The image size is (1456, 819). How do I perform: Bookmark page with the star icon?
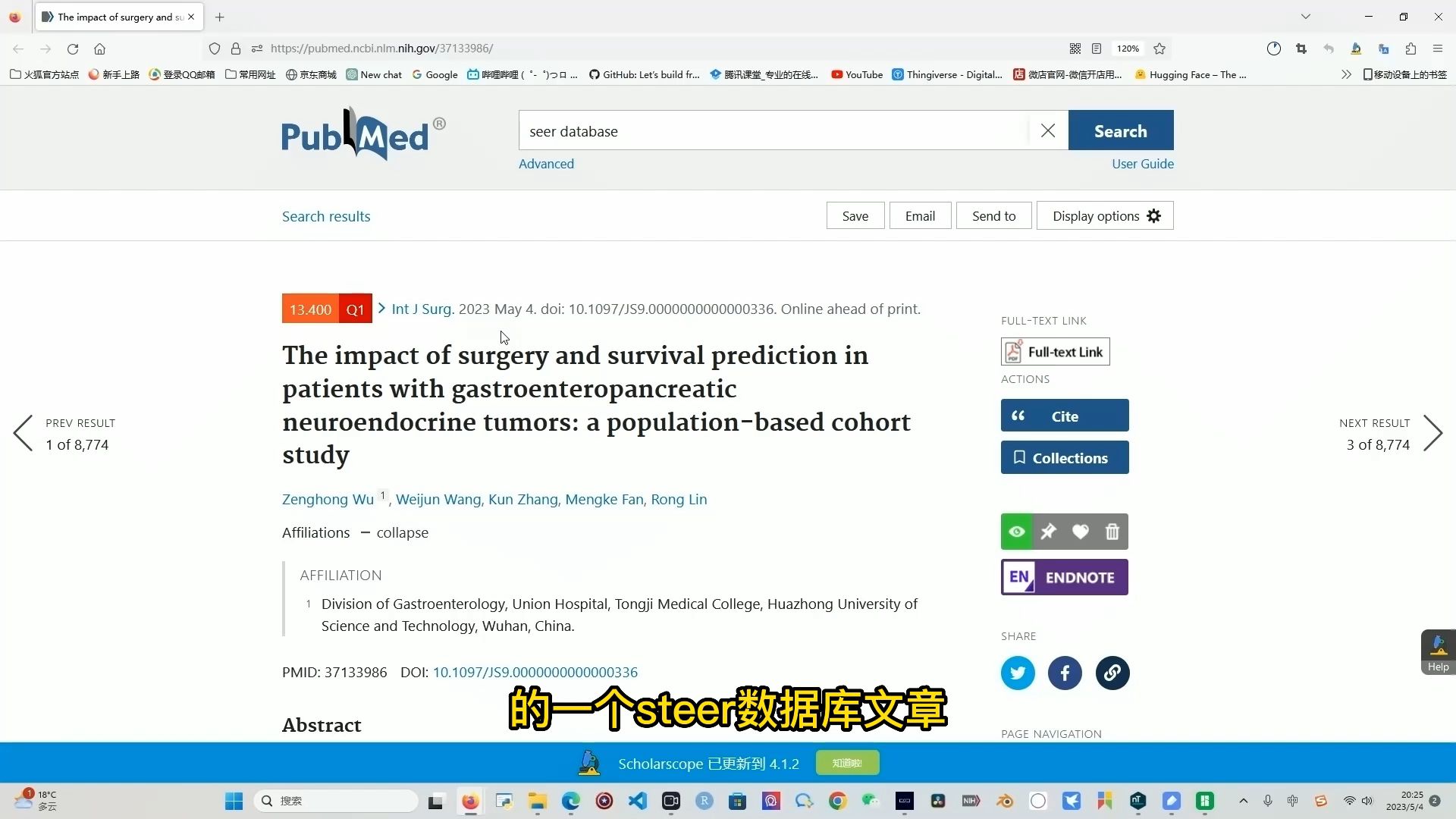(x=1159, y=49)
